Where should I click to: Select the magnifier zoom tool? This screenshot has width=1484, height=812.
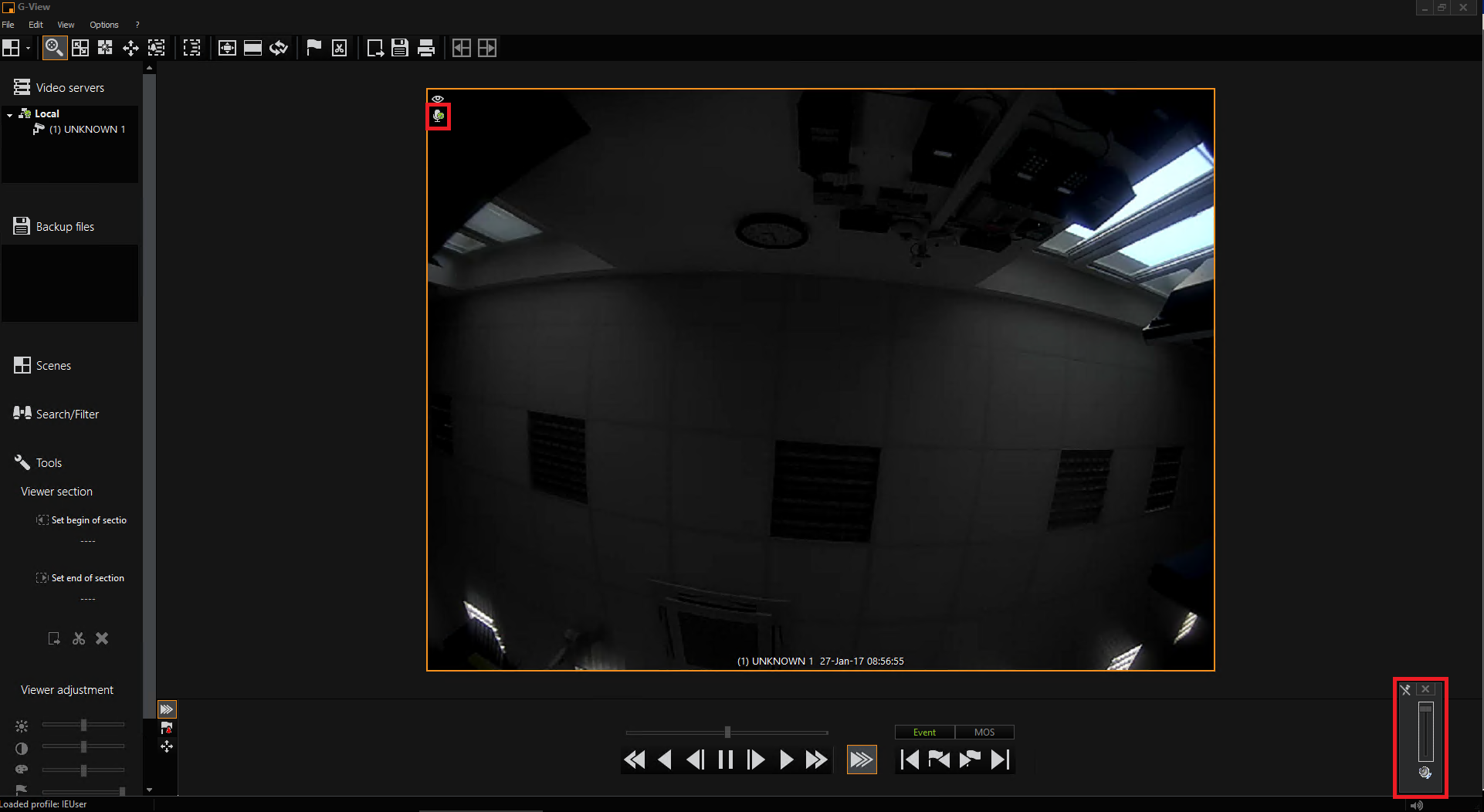[53, 48]
